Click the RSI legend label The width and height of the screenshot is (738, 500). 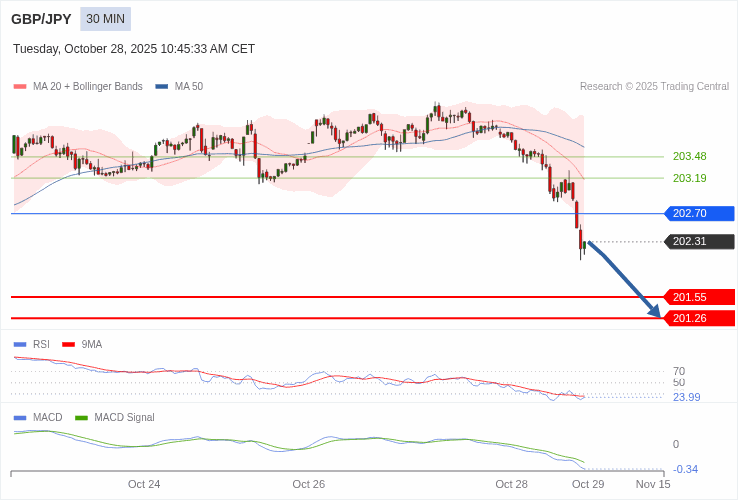coord(41,345)
